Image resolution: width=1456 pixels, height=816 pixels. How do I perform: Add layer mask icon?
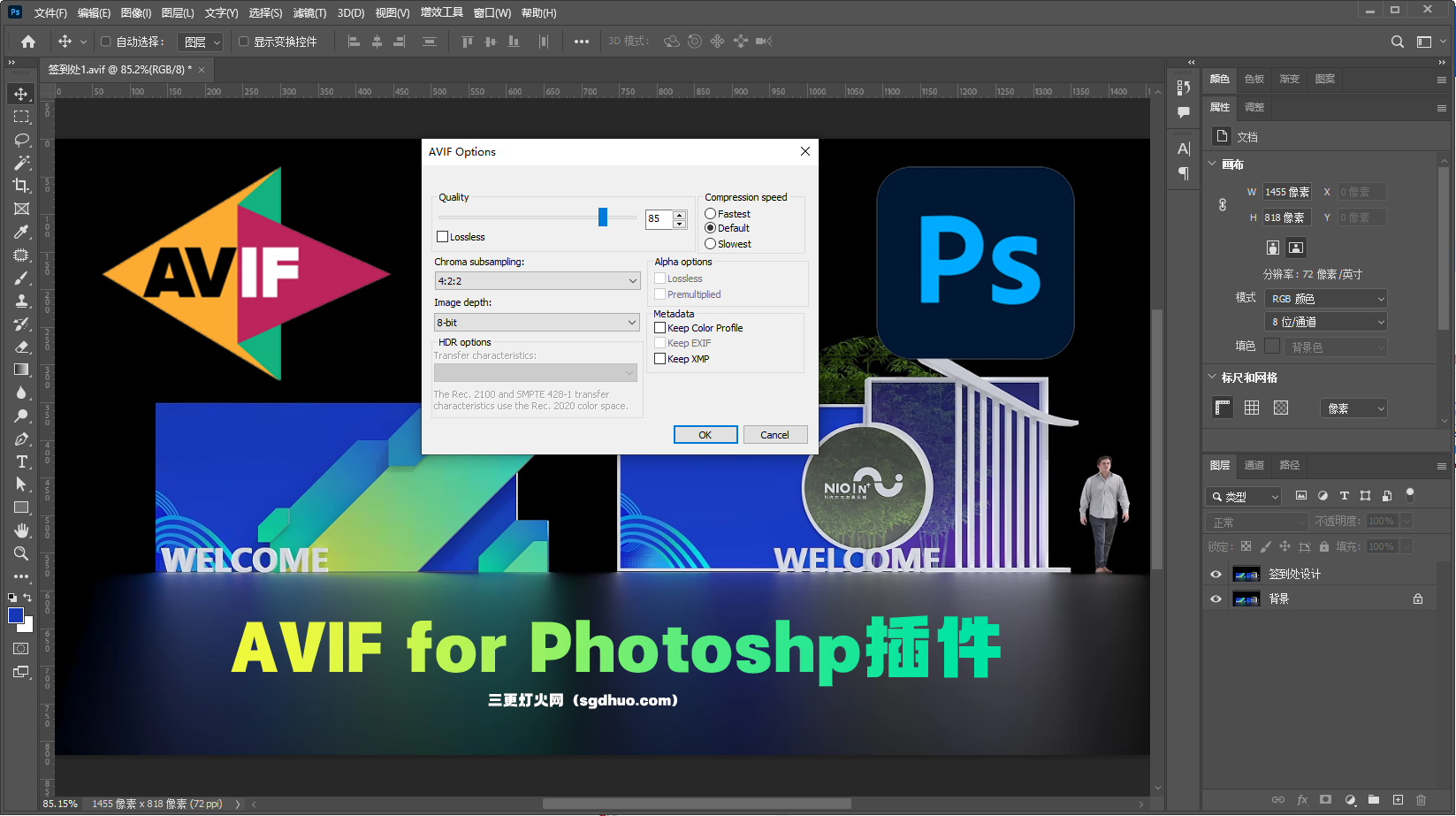1325,800
